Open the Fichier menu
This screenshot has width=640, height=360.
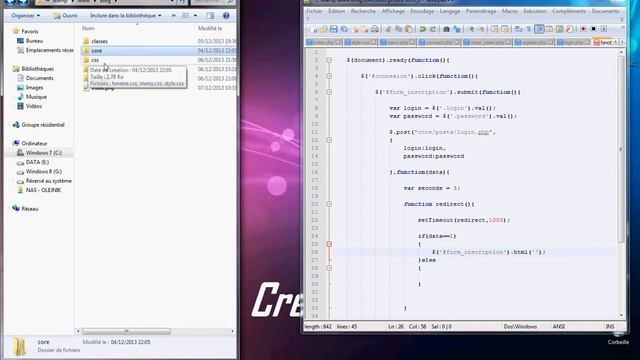tap(314, 11)
